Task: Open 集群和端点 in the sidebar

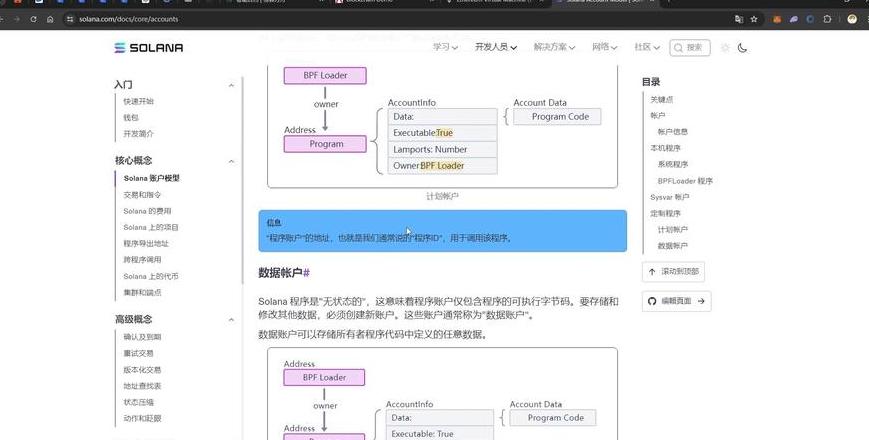Action: (142, 292)
